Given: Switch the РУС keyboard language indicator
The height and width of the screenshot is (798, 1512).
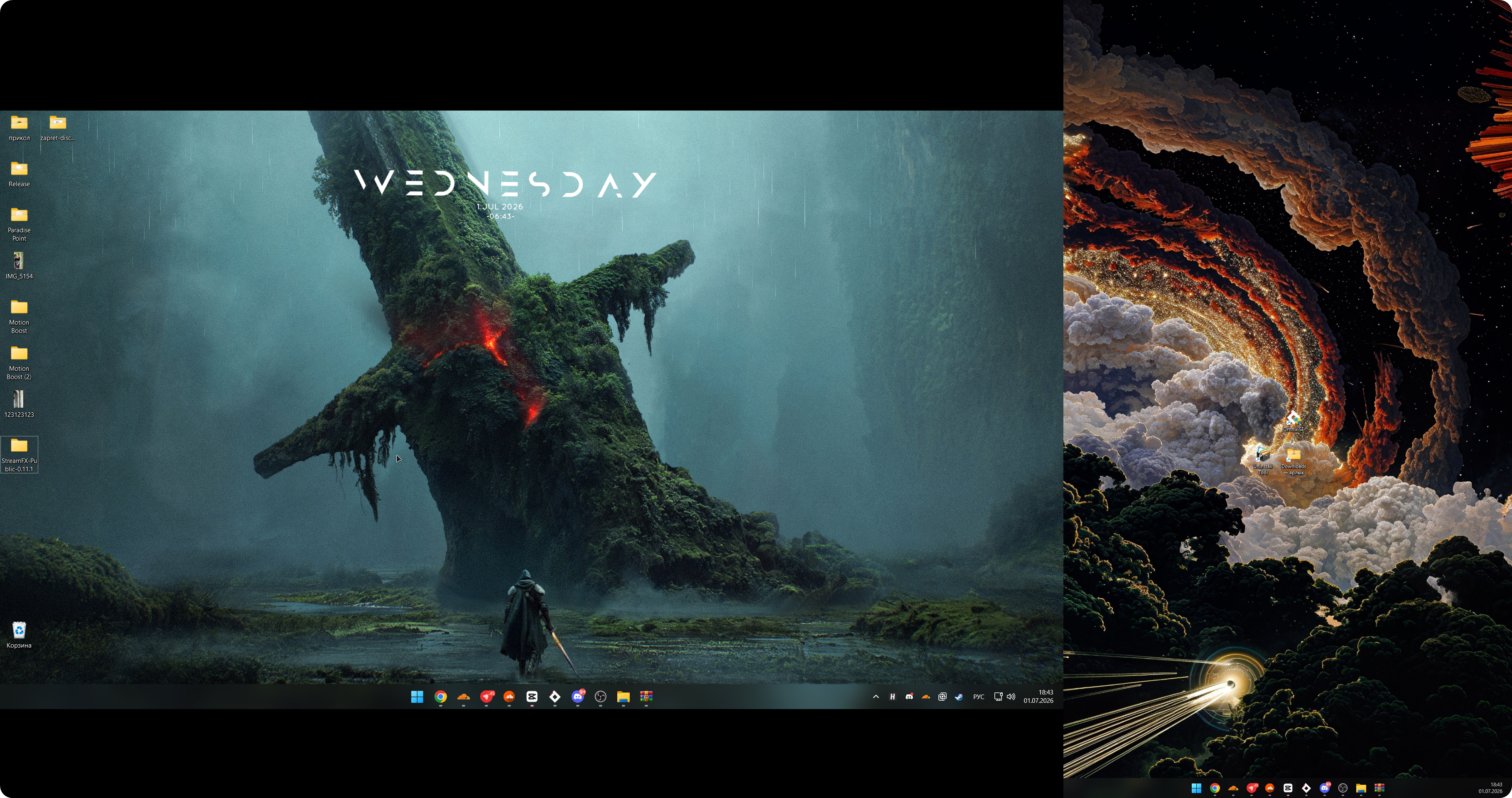Looking at the screenshot, I should pos(979,697).
